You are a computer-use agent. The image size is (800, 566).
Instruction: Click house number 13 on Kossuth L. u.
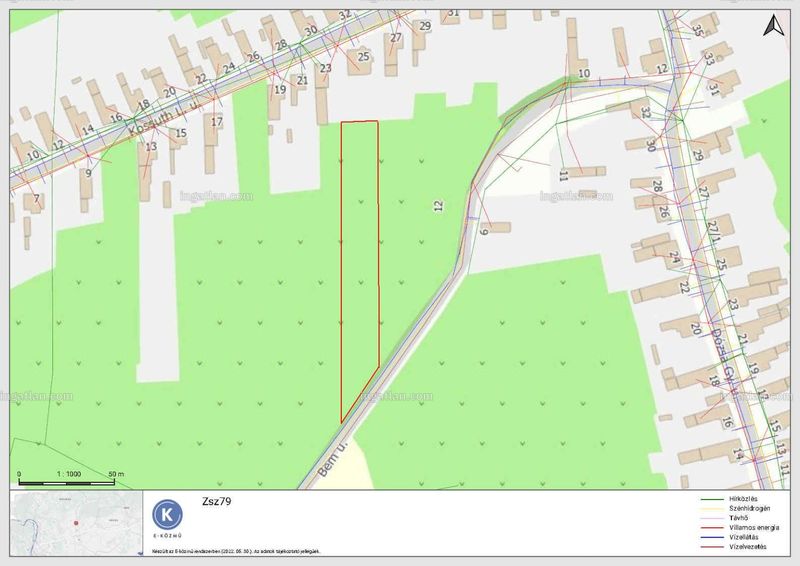coord(151,146)
